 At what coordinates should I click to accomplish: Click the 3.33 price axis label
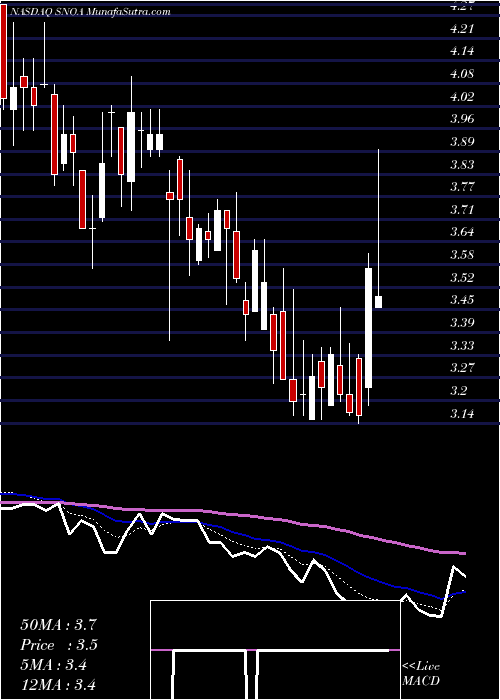[462, 346]
